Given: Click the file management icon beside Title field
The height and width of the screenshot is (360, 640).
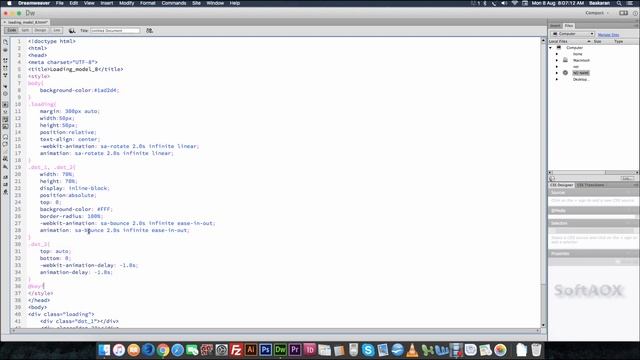Looking at the screenshot, I should [149, 31].
